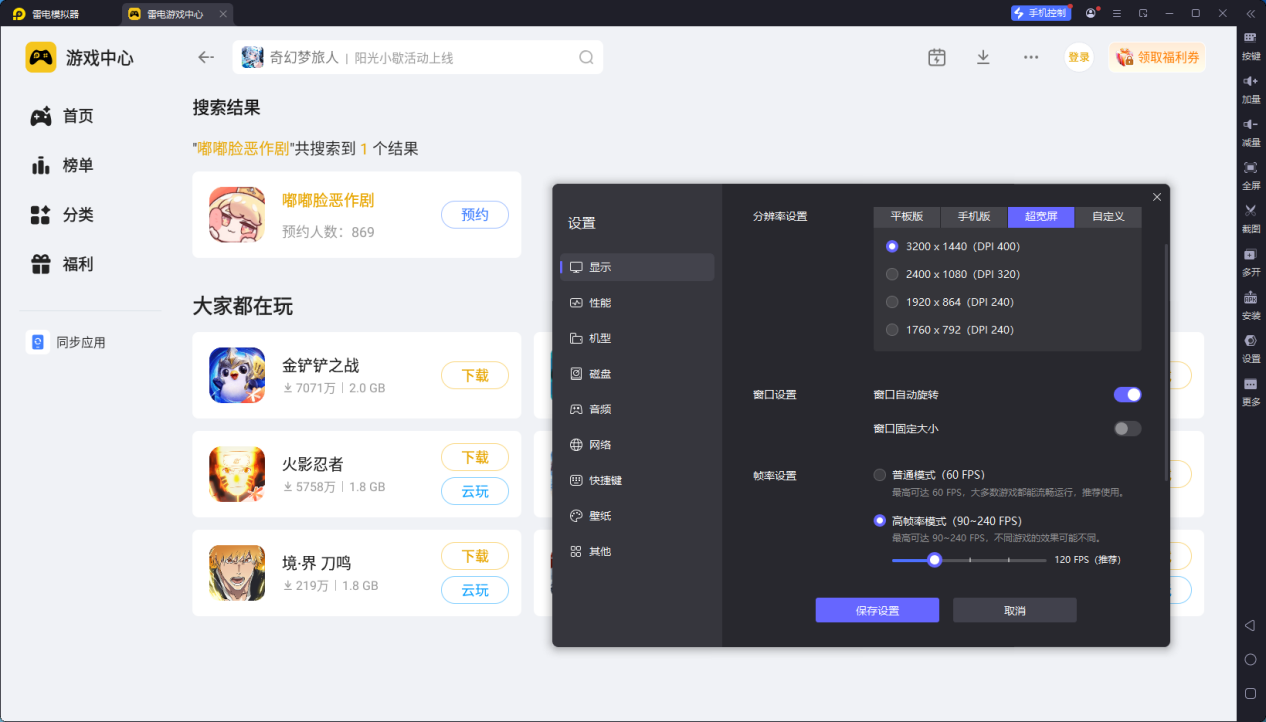Click the back arrow beside search box

(206, 57)
